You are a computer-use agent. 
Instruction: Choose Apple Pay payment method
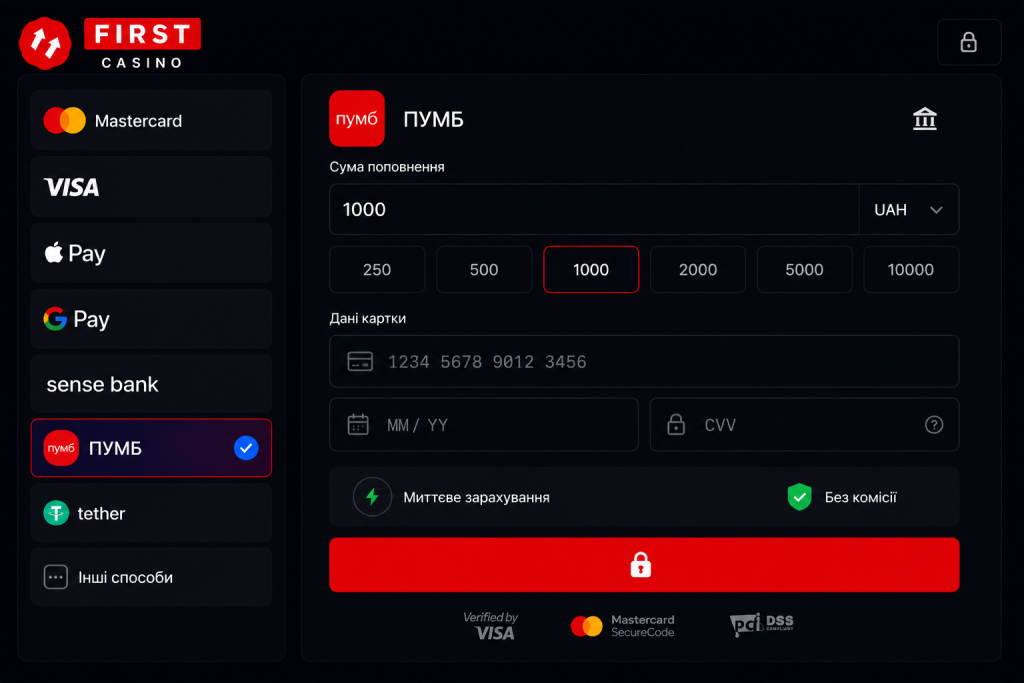[151, 253]
